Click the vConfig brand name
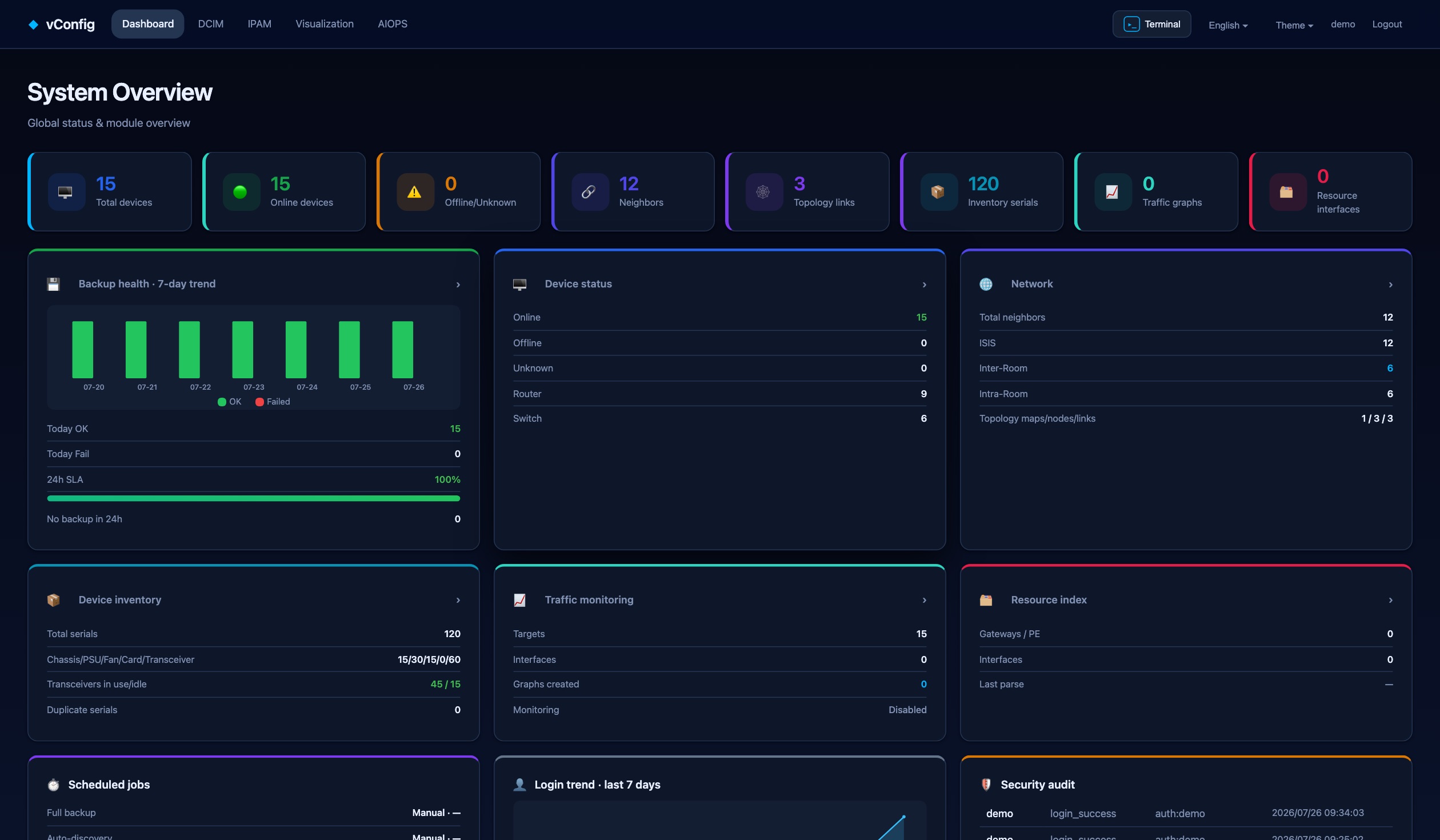 click(70, 24)
